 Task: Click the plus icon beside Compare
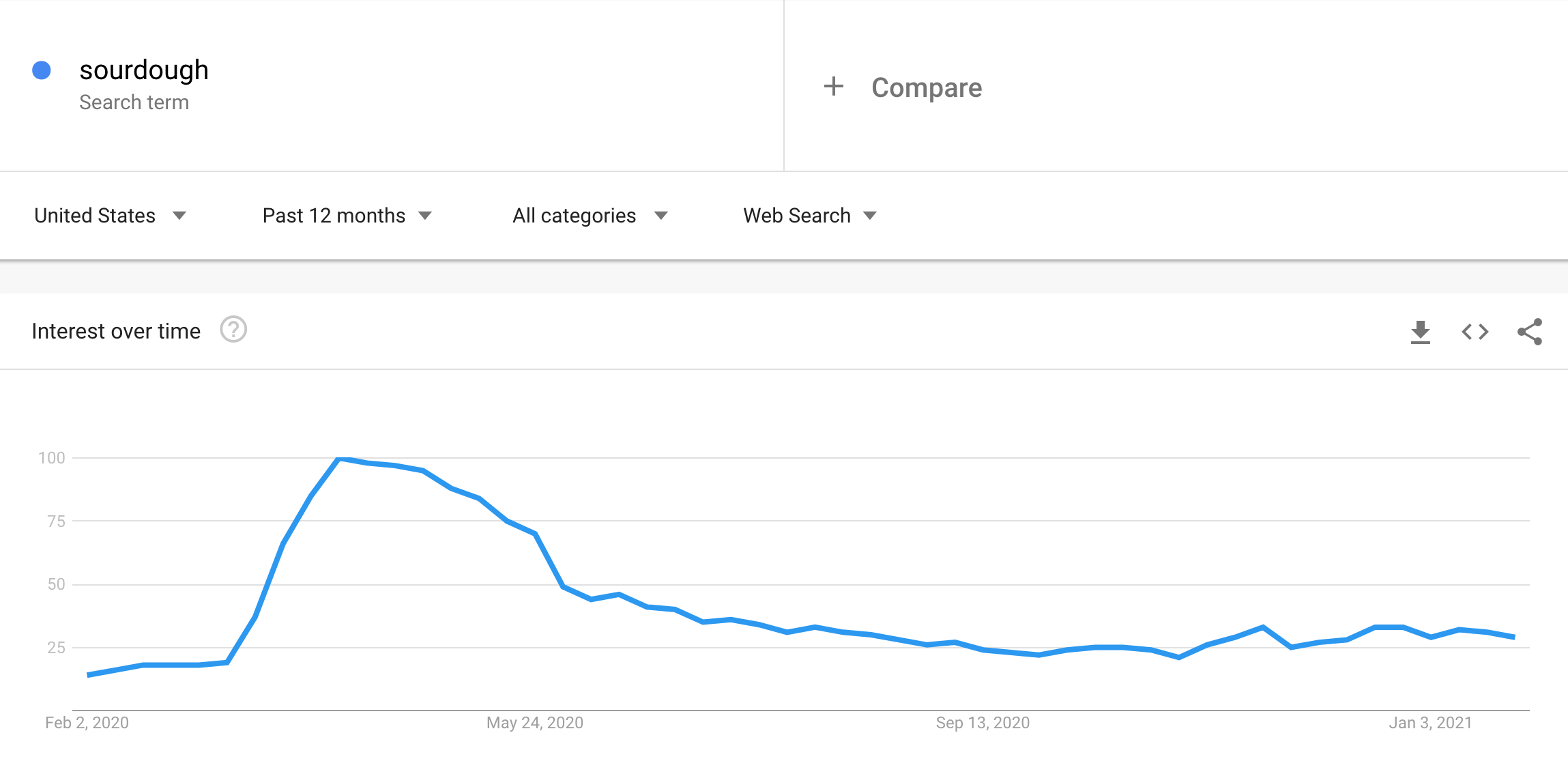coord(833,87)
